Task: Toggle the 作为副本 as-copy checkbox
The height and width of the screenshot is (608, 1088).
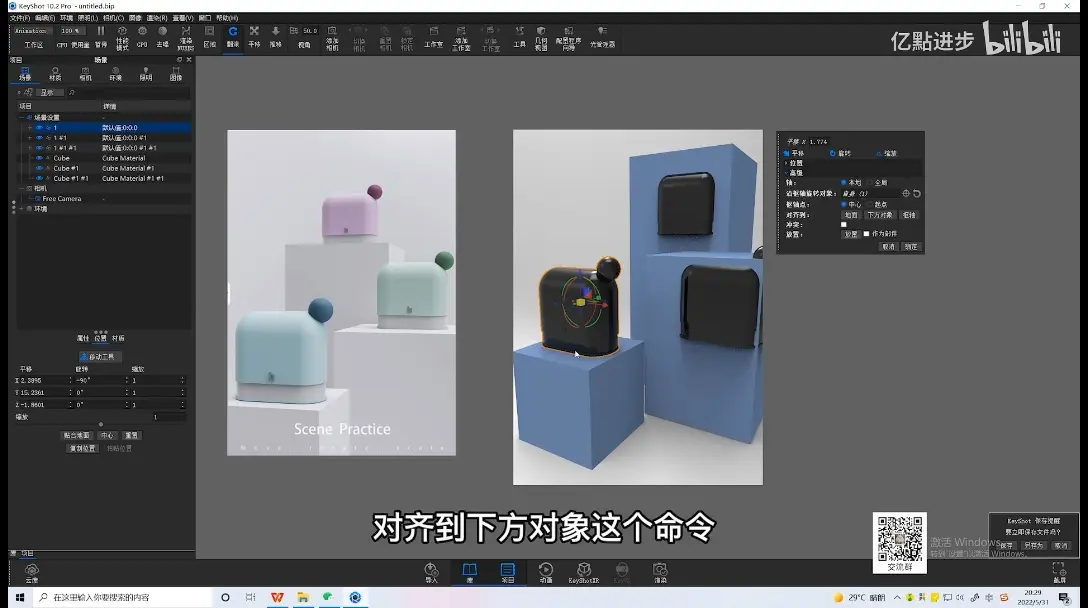Action: coord(866,234)
